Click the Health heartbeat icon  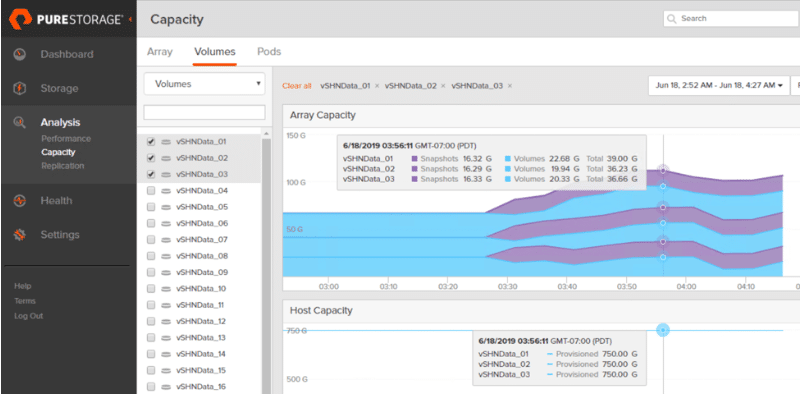pyautogui.click(x=19, y=201)
